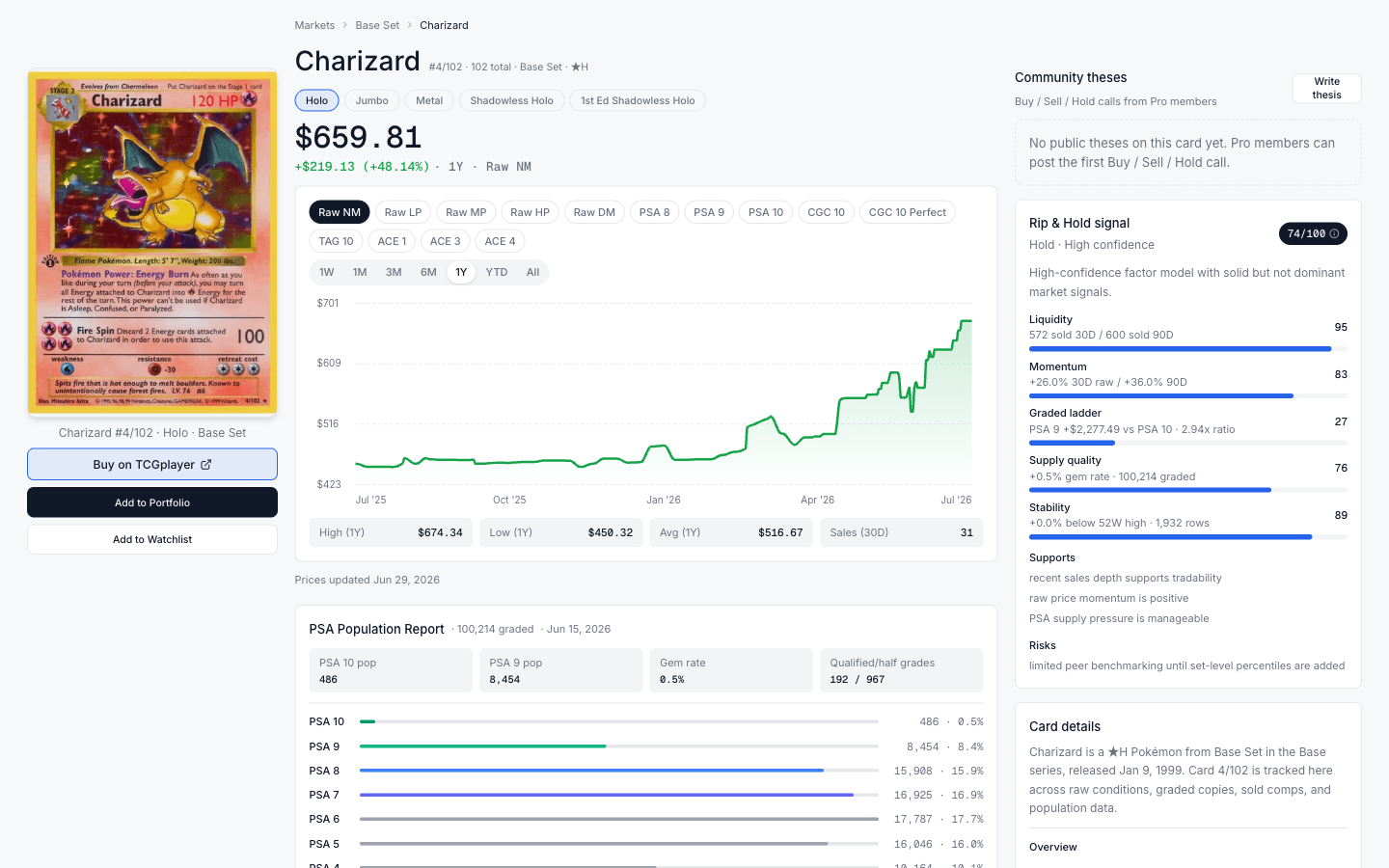The width and height of the screenshot is (1389, 868).
Task: Click the PSA 9 pop 8,454 tile
Action: click(561, 670)
